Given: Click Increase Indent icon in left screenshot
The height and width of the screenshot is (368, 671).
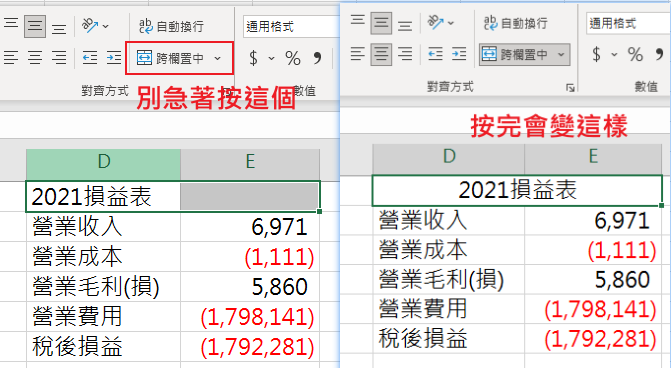Looking at the screenshot, I should coord(114,57).
